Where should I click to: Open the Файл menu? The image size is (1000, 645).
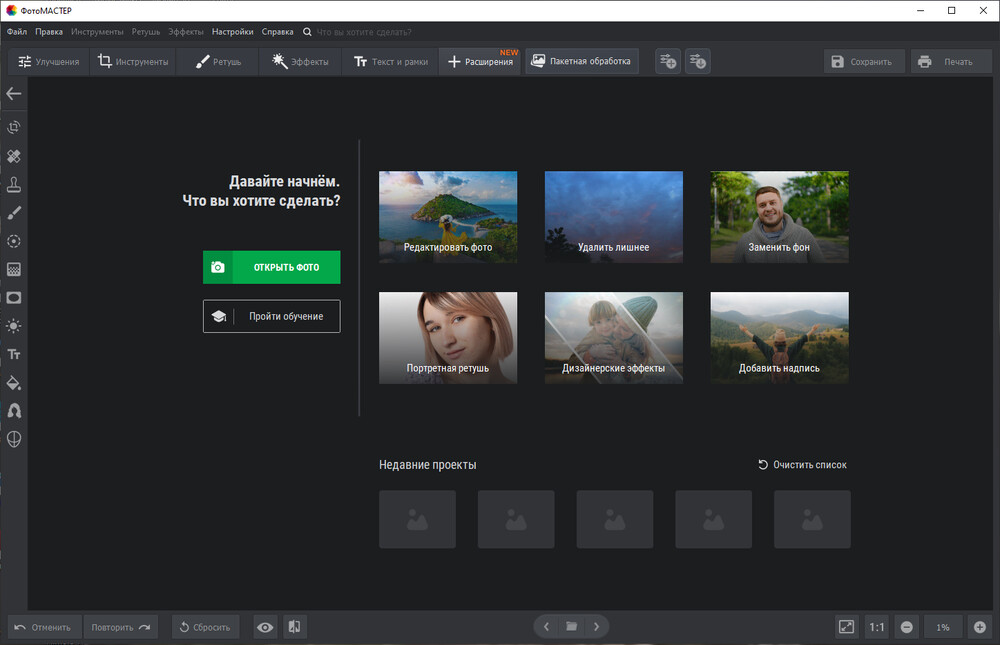(16, 32)
